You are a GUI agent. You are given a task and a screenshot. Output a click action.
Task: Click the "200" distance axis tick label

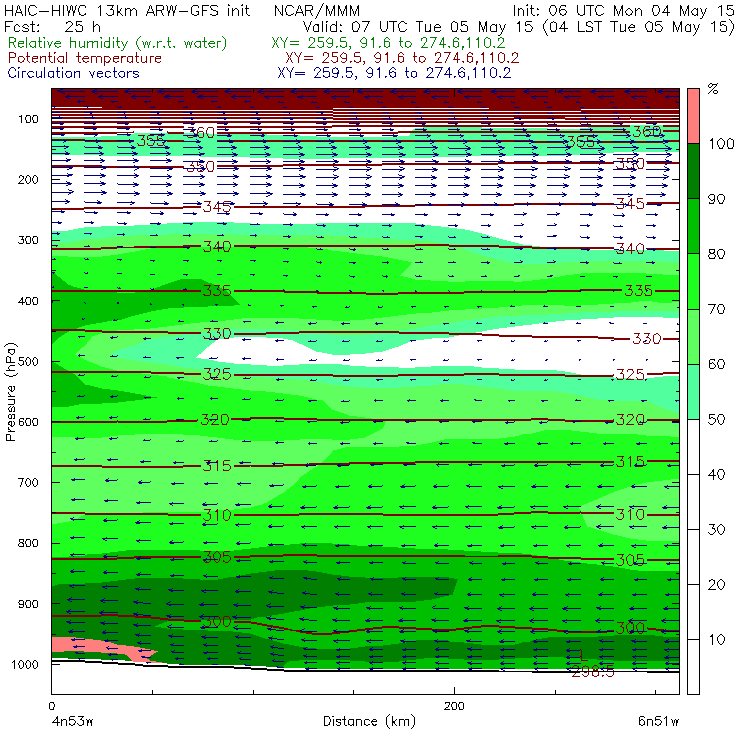(454, 706)
